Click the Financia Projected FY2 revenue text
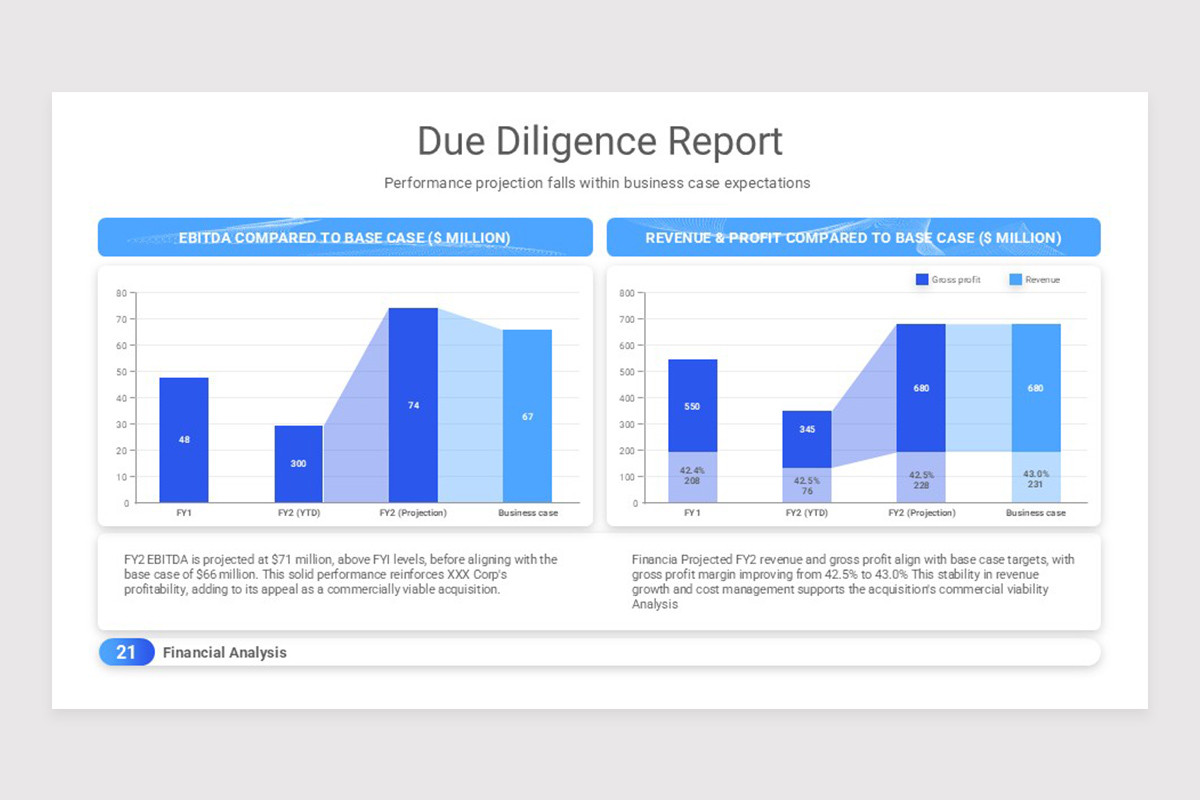 [852, 580]
